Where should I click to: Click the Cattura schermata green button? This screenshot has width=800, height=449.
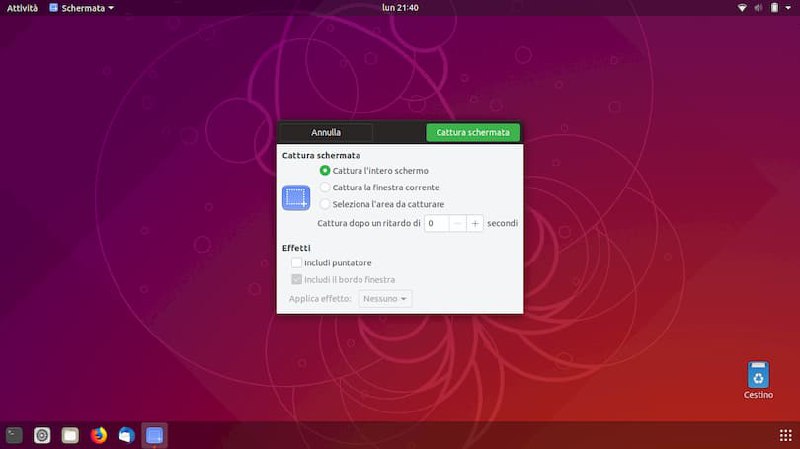click(x=473, y=132)
